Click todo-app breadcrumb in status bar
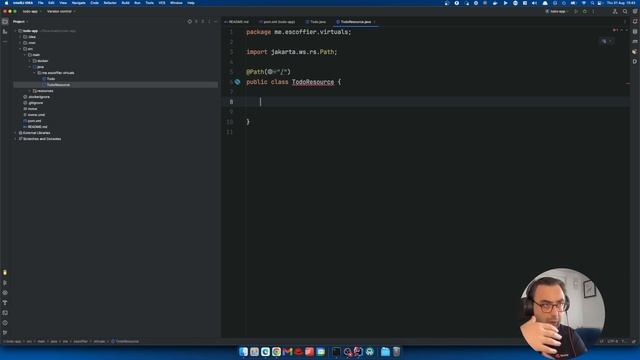This screenshot has height=360, width=640. pyautogui.click(x=13, y=341)
